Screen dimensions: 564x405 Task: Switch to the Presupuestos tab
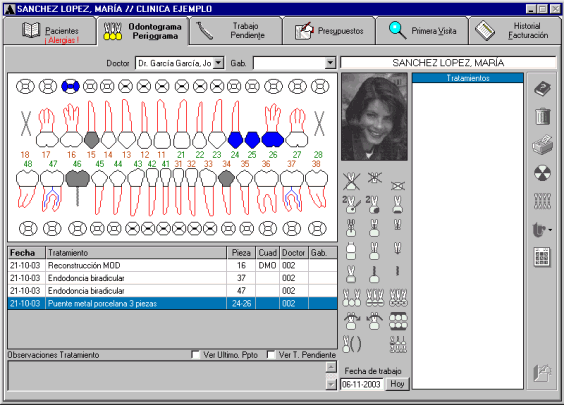click(329, 31)
